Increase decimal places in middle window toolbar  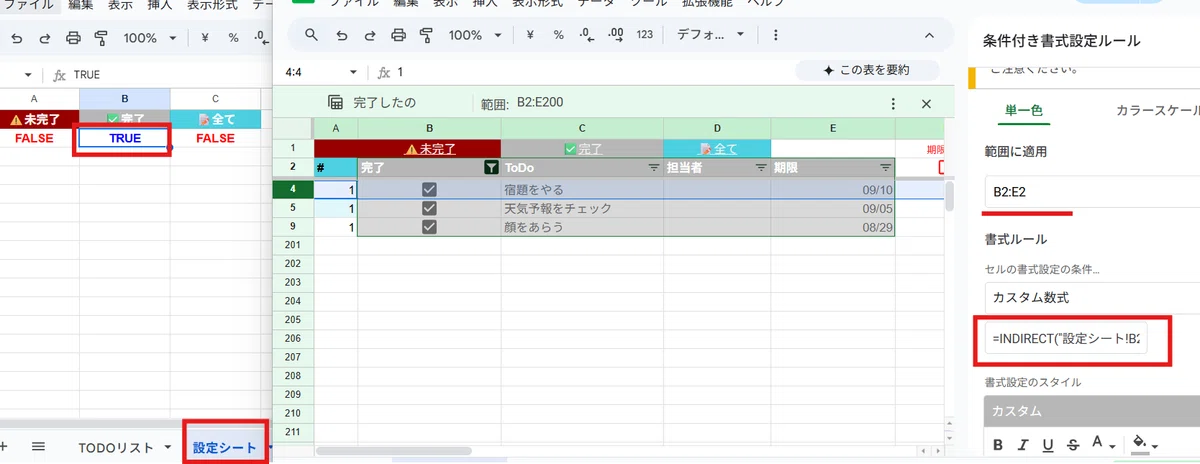pyautogui.click(x=616, y=35)
